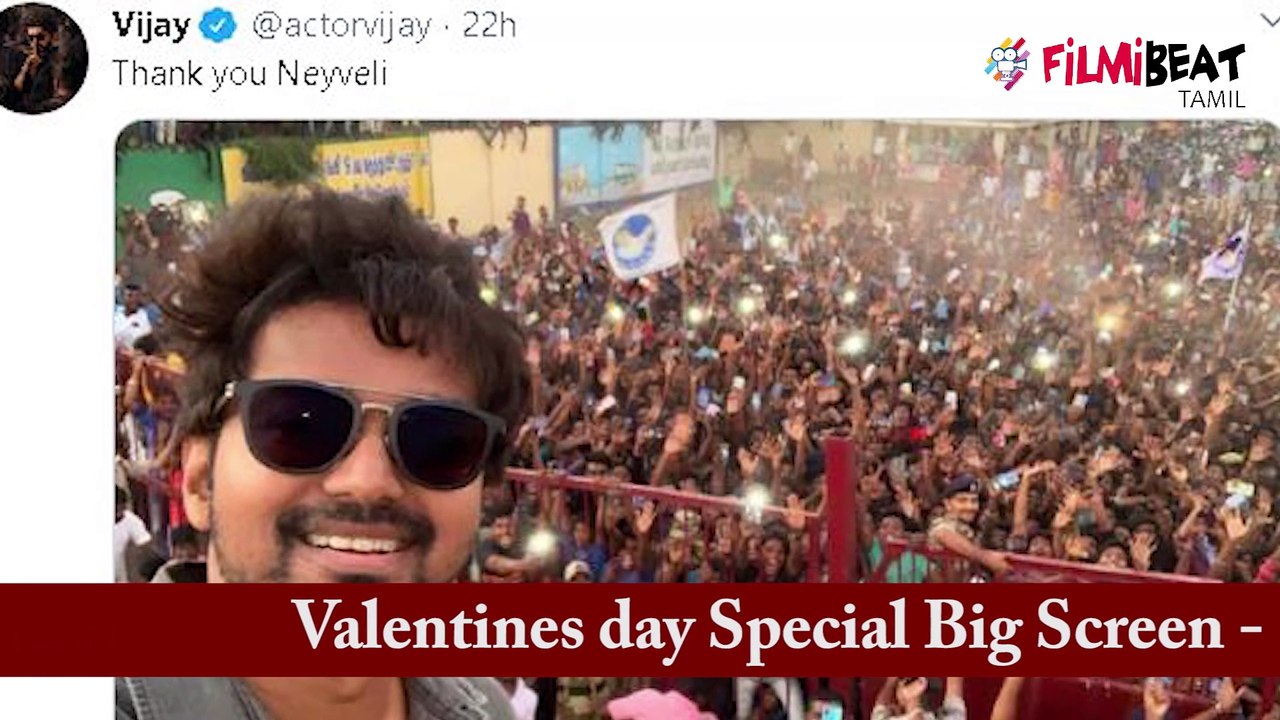The width and height of the screenshot is (1280, 720).
Task: Click the blue verified badge next to Vijay
Action: [217, 25]
